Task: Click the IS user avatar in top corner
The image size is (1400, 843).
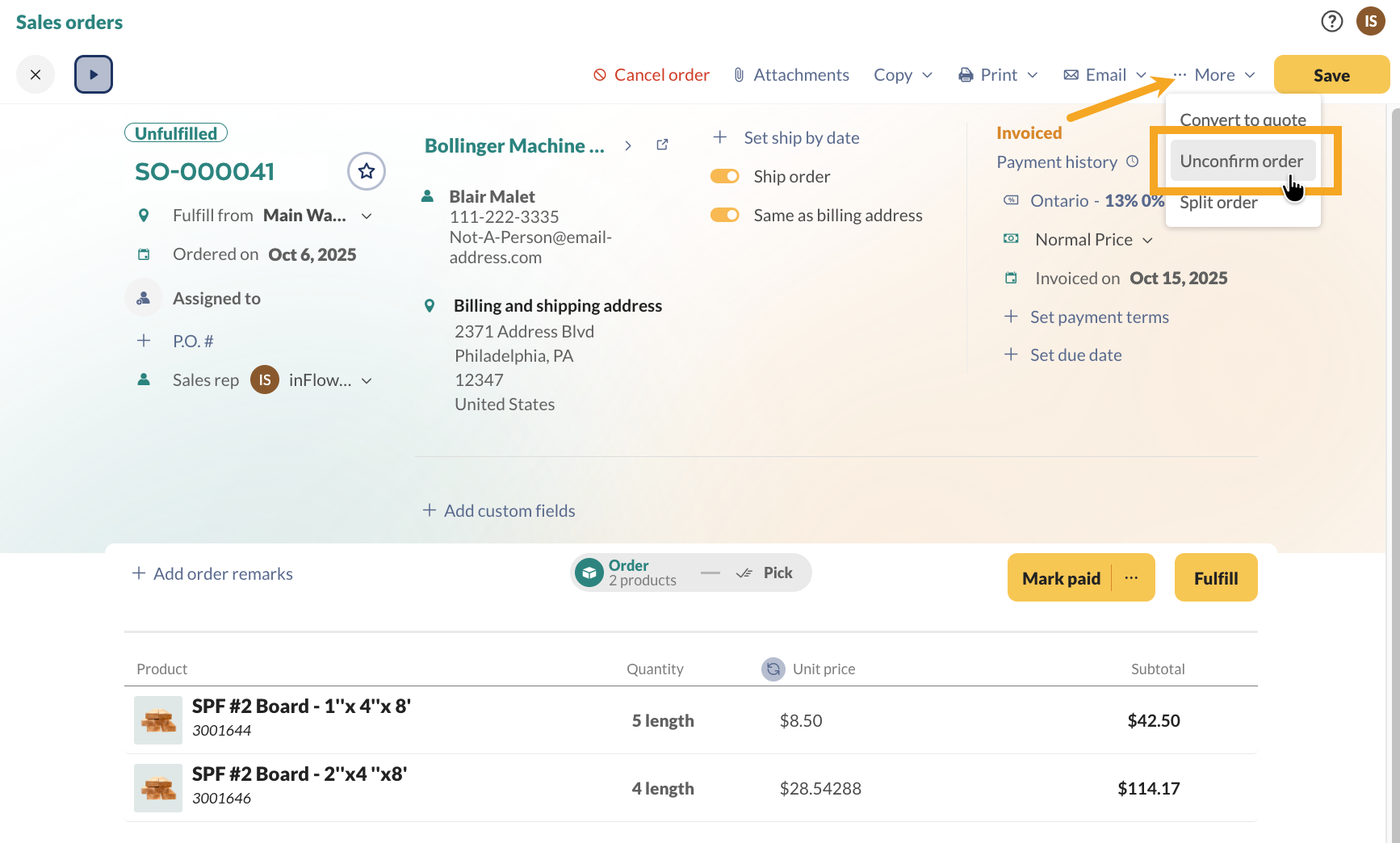Action: pos(1371,22)
